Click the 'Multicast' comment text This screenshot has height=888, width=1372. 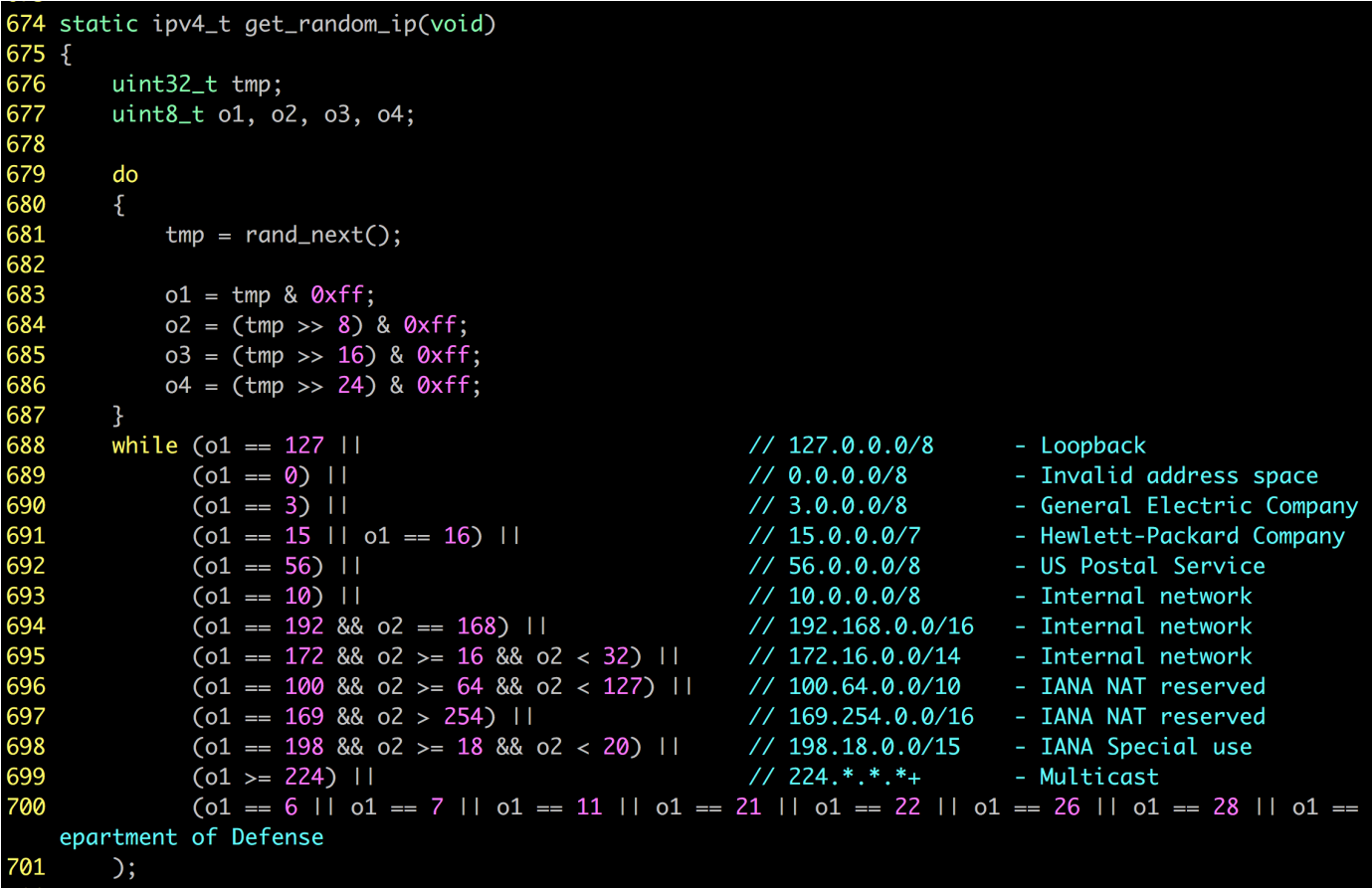(1098, 777)
